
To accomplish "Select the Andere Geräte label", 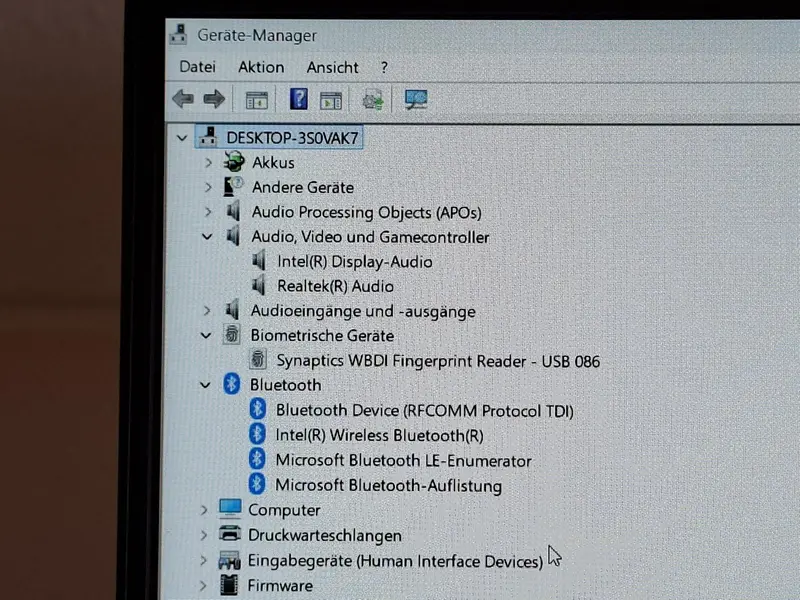I will [x=303, y=187].
